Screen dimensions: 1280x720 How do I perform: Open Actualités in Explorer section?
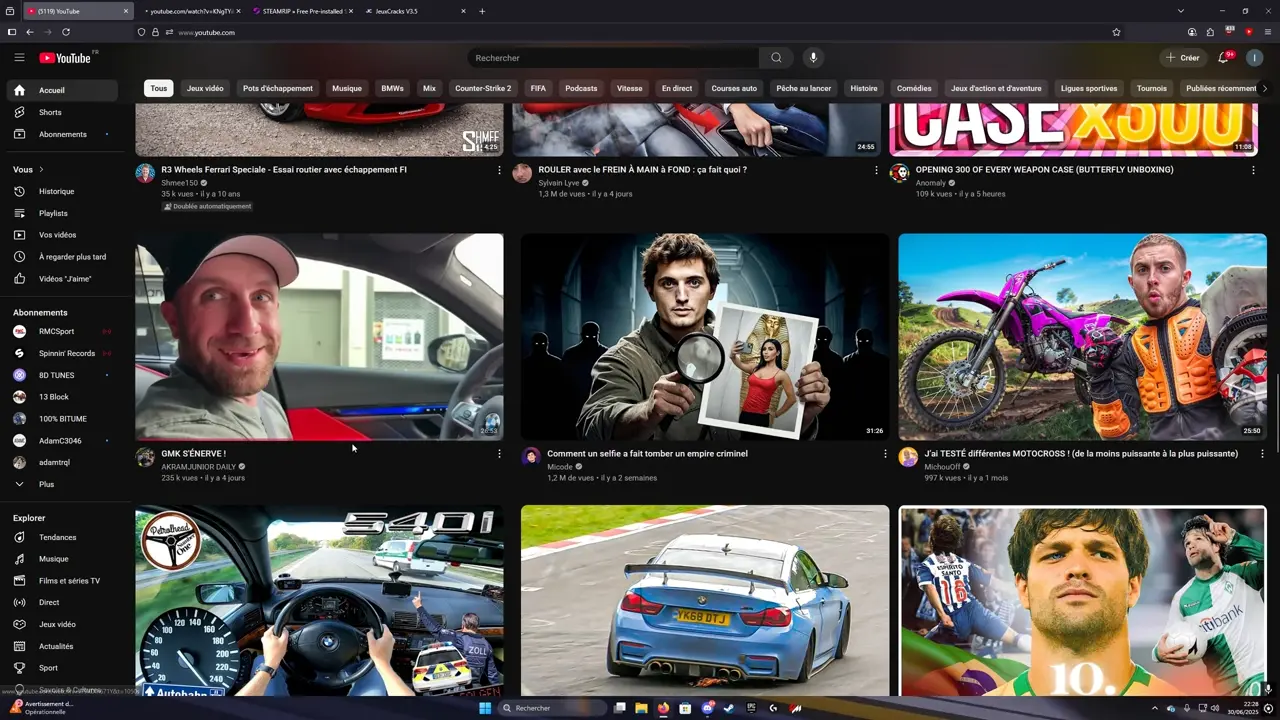60,646
